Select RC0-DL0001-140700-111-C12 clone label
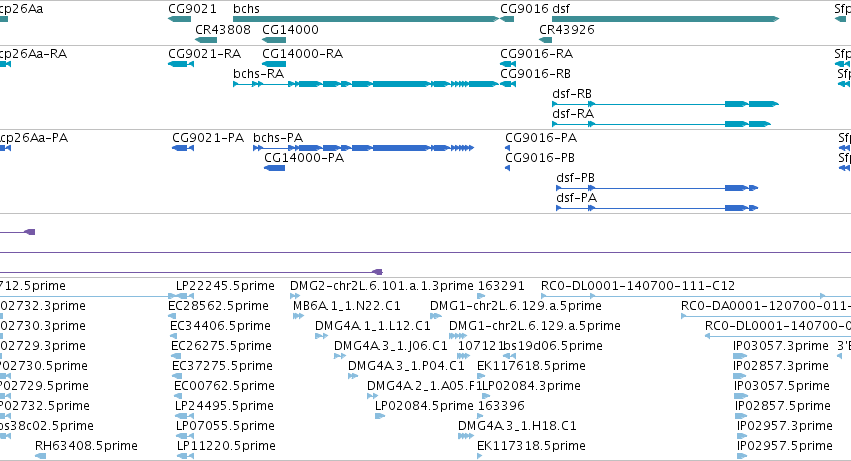 [638, 286]
